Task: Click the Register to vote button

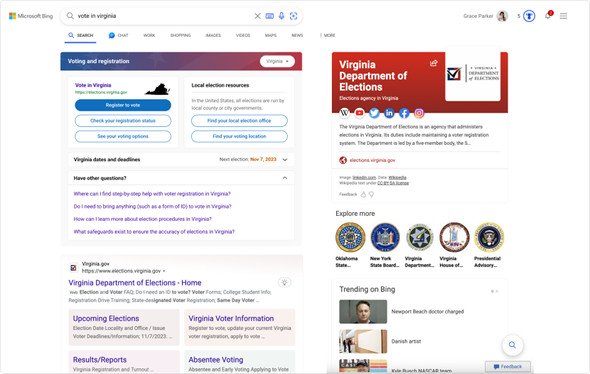Action: tap(123, 105)
